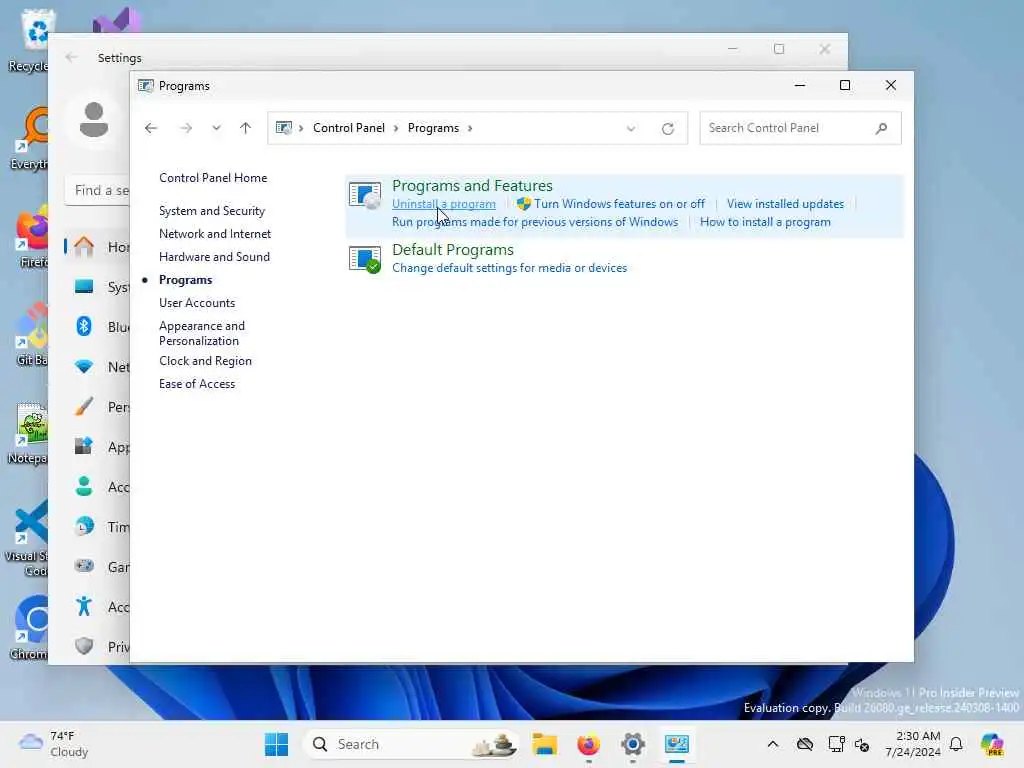Click Change default settings for media or devices

[x=509, y=268]
